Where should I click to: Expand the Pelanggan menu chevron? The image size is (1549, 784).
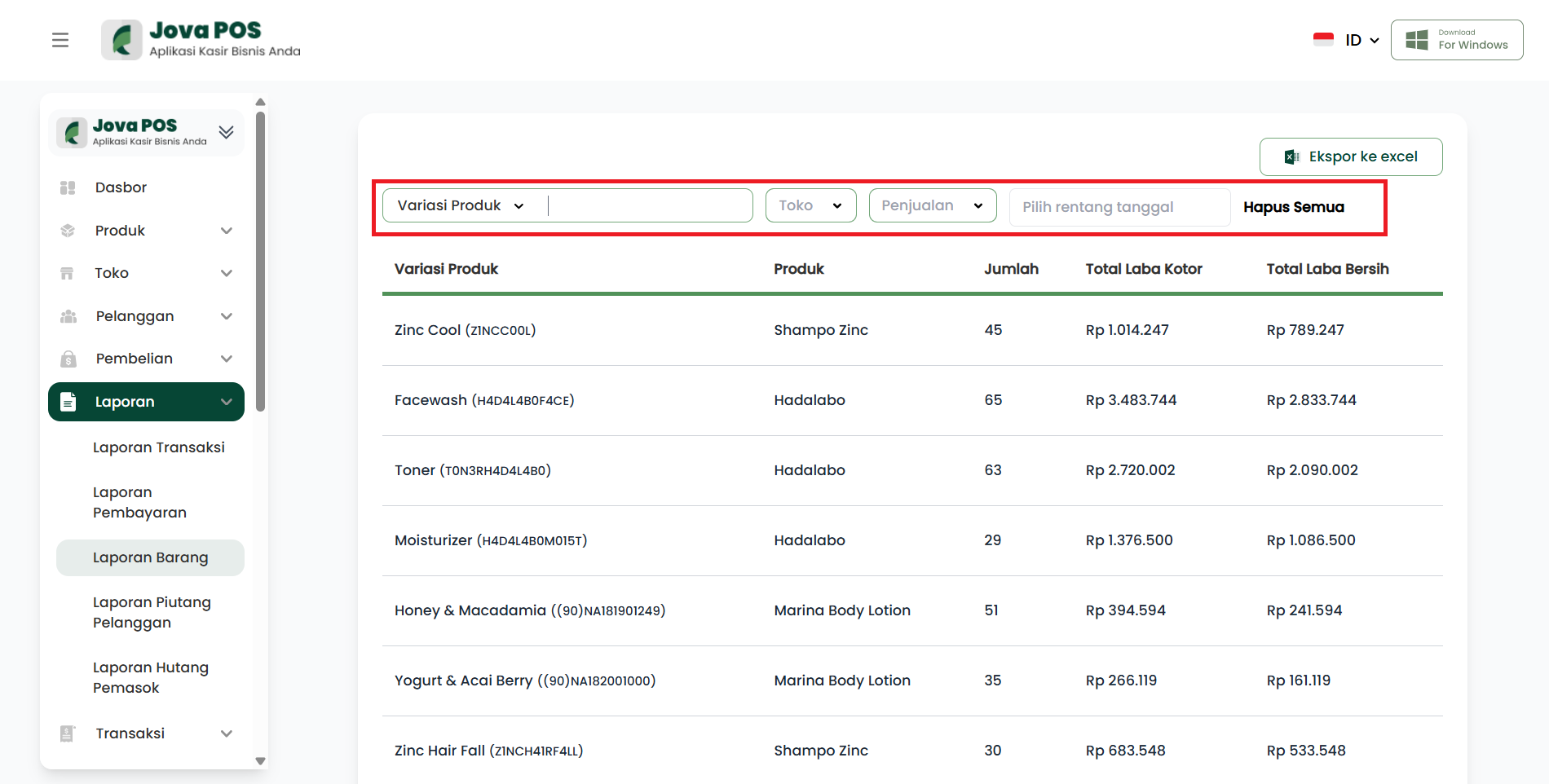[227, 316]
